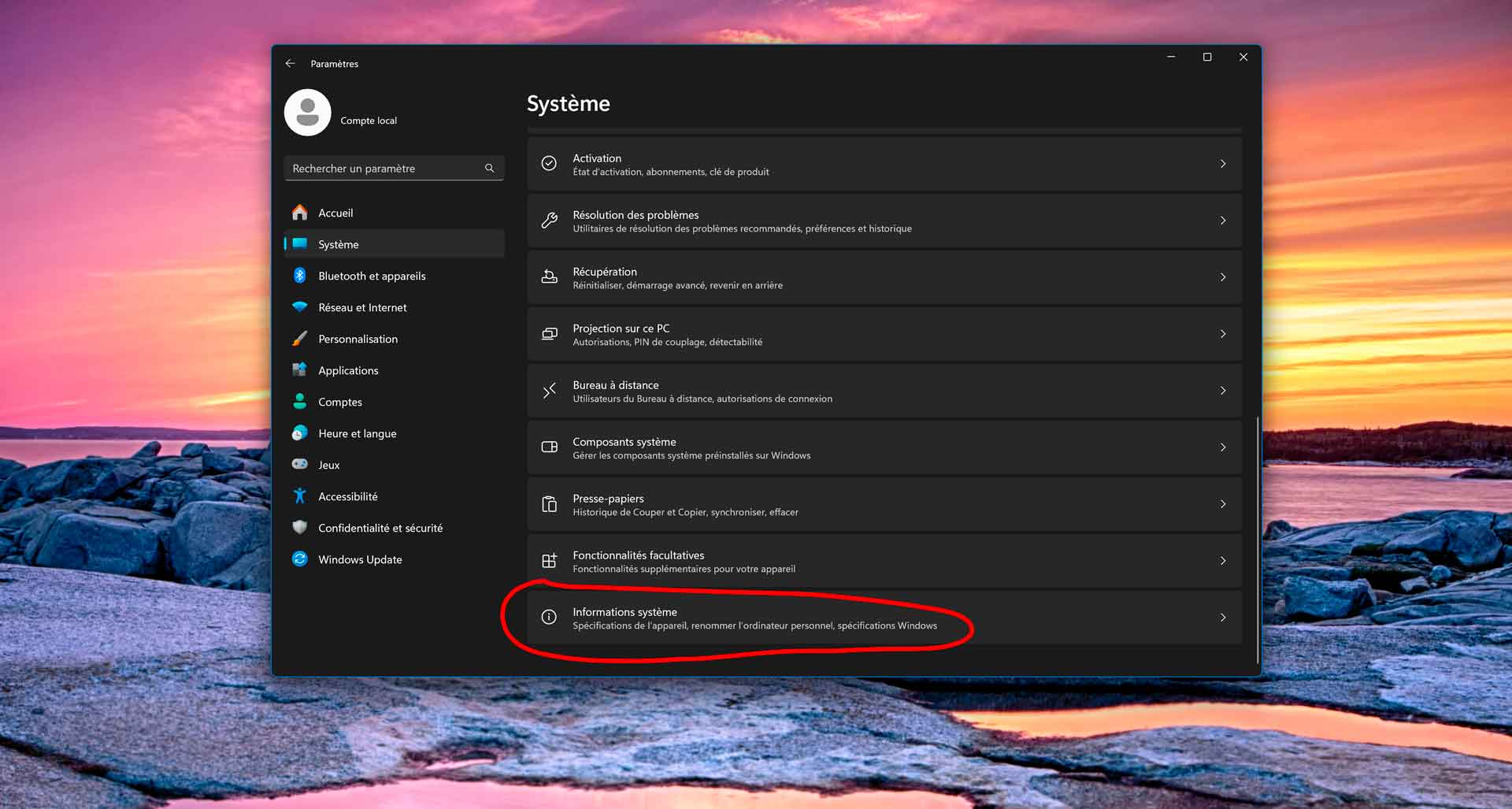Click the Jeux gamepad icon
This screenshot has width=1512, height=809.
pos(299,464)
